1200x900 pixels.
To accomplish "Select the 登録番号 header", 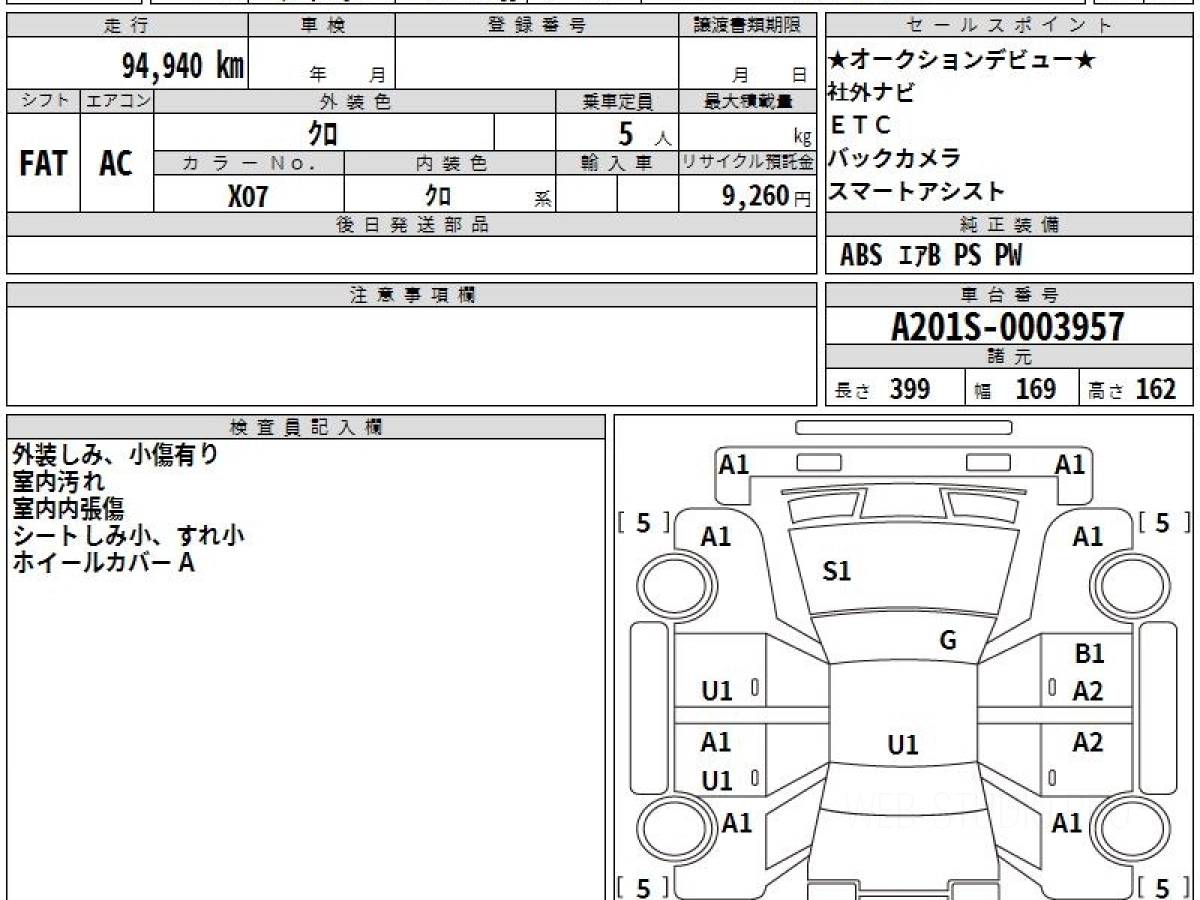I will point(537,26).
